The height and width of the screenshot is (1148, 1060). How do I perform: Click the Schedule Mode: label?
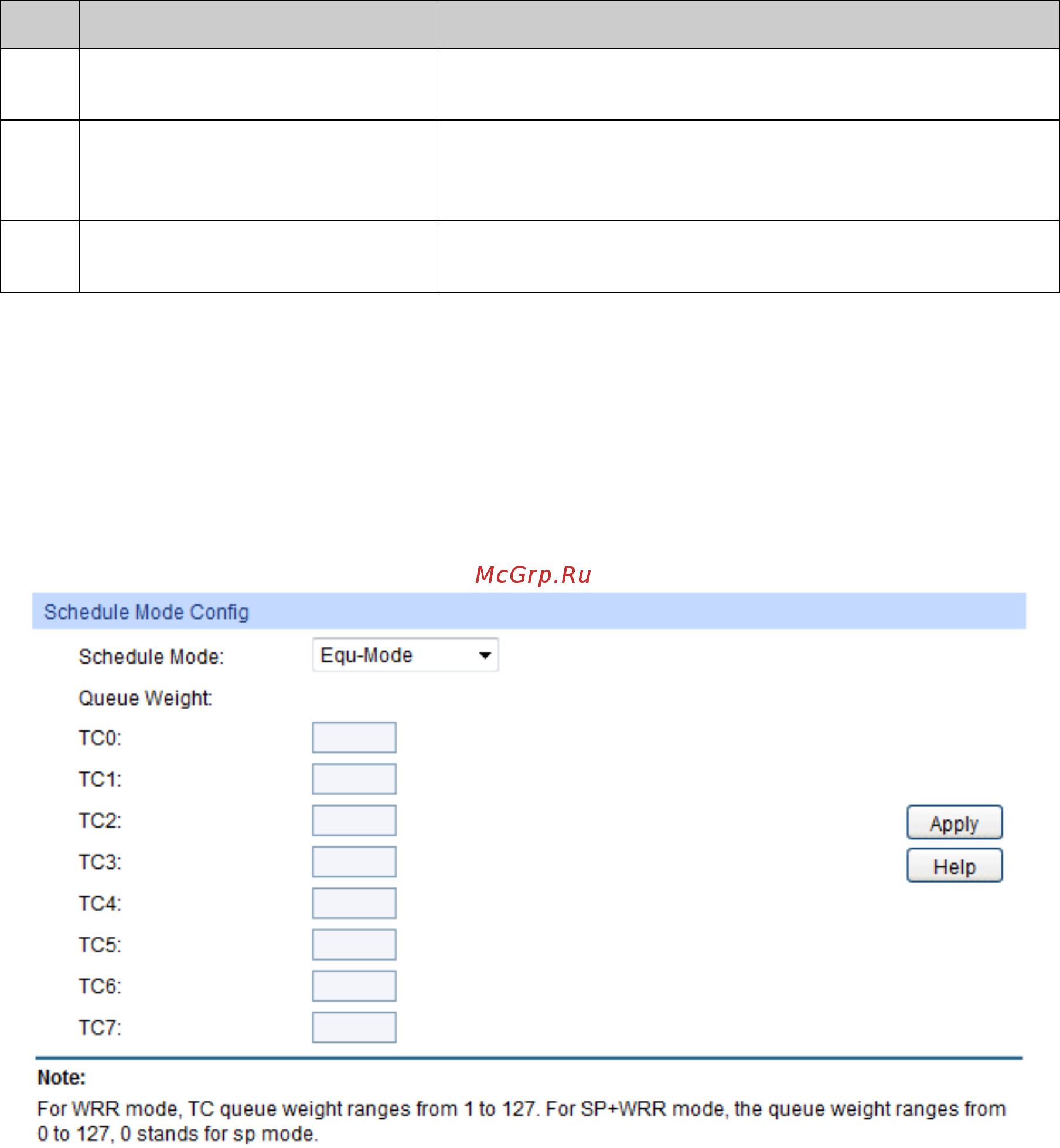click(x=151, y=657)
